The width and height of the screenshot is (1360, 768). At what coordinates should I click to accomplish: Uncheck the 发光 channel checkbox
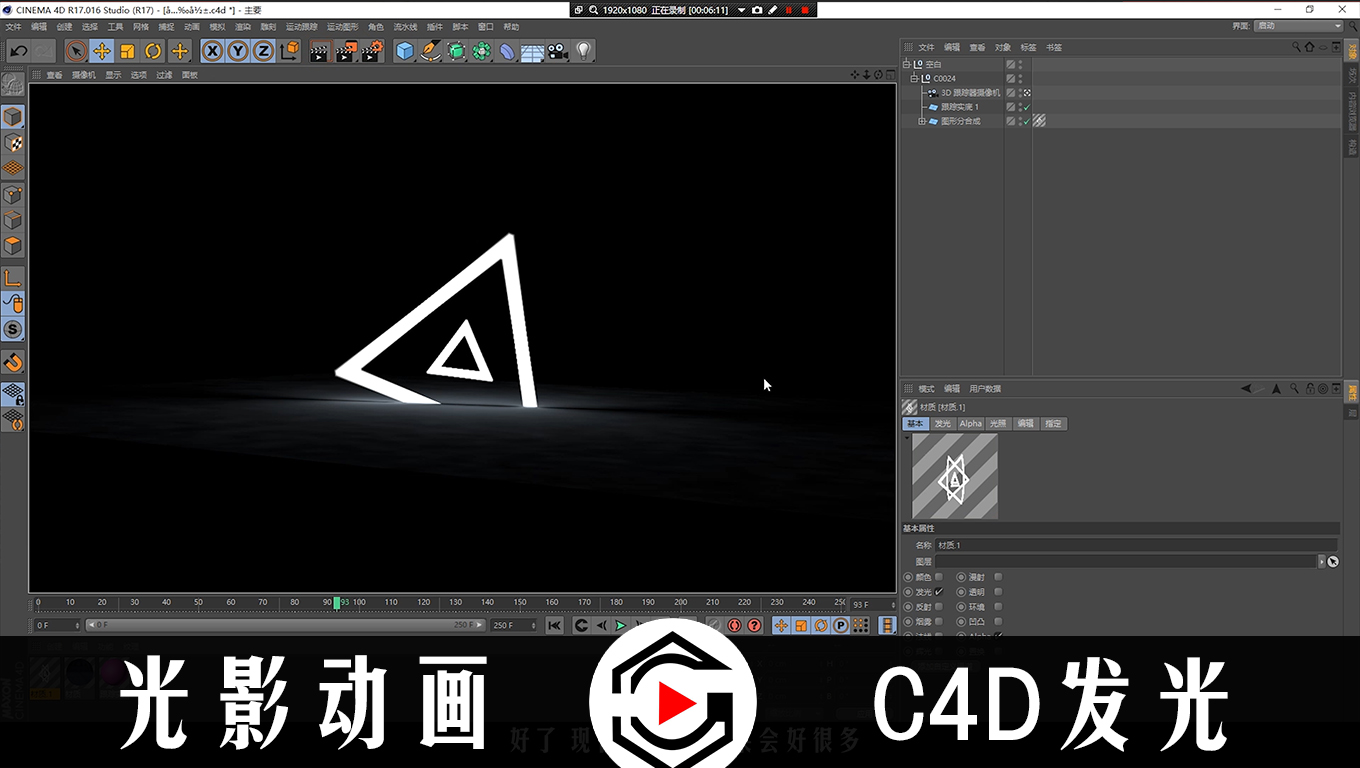tap(939, 592)
